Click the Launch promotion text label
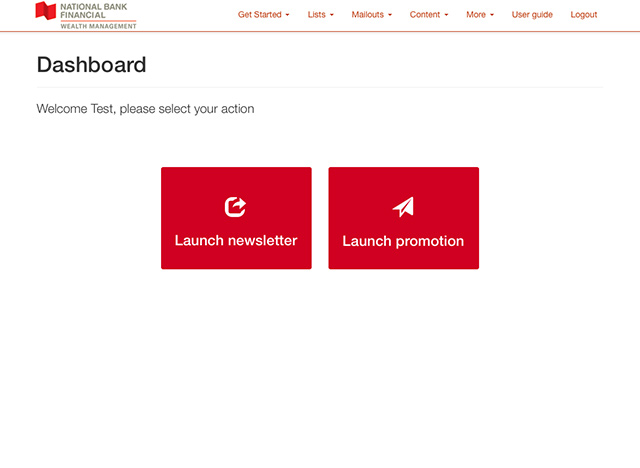The width and height of the screenshot is (640, 468). pos(403,241)
